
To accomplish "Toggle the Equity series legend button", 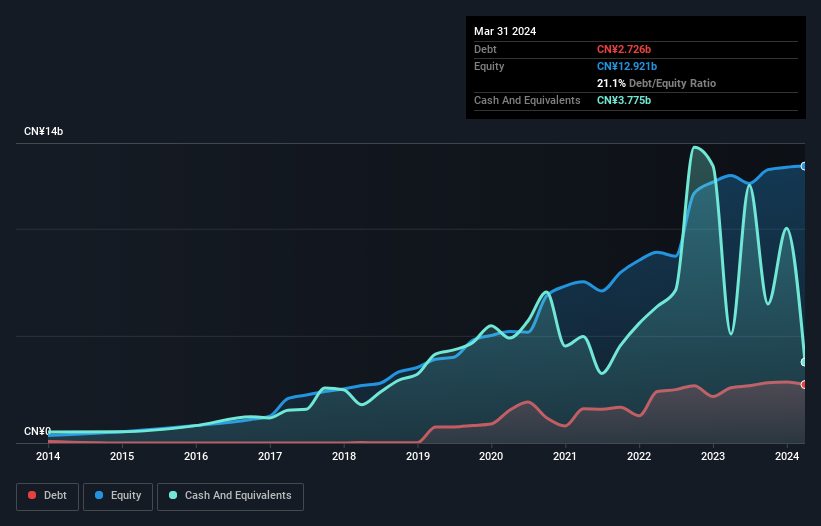I will [x=118, y=496].
